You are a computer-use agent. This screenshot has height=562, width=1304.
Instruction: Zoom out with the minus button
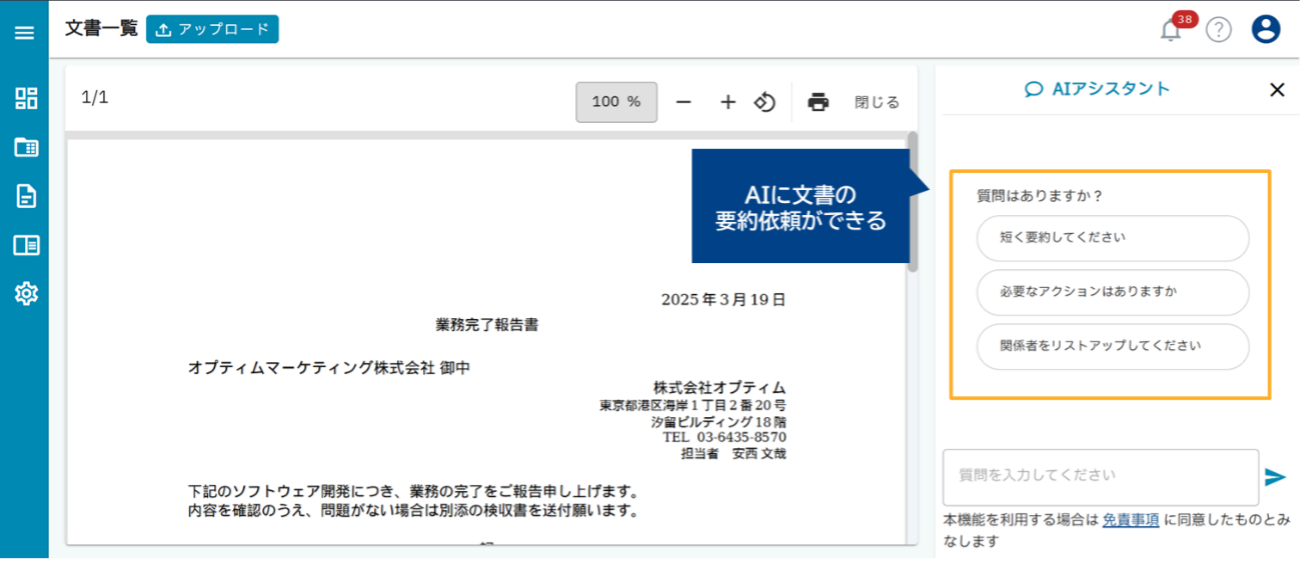click(684, 102)
